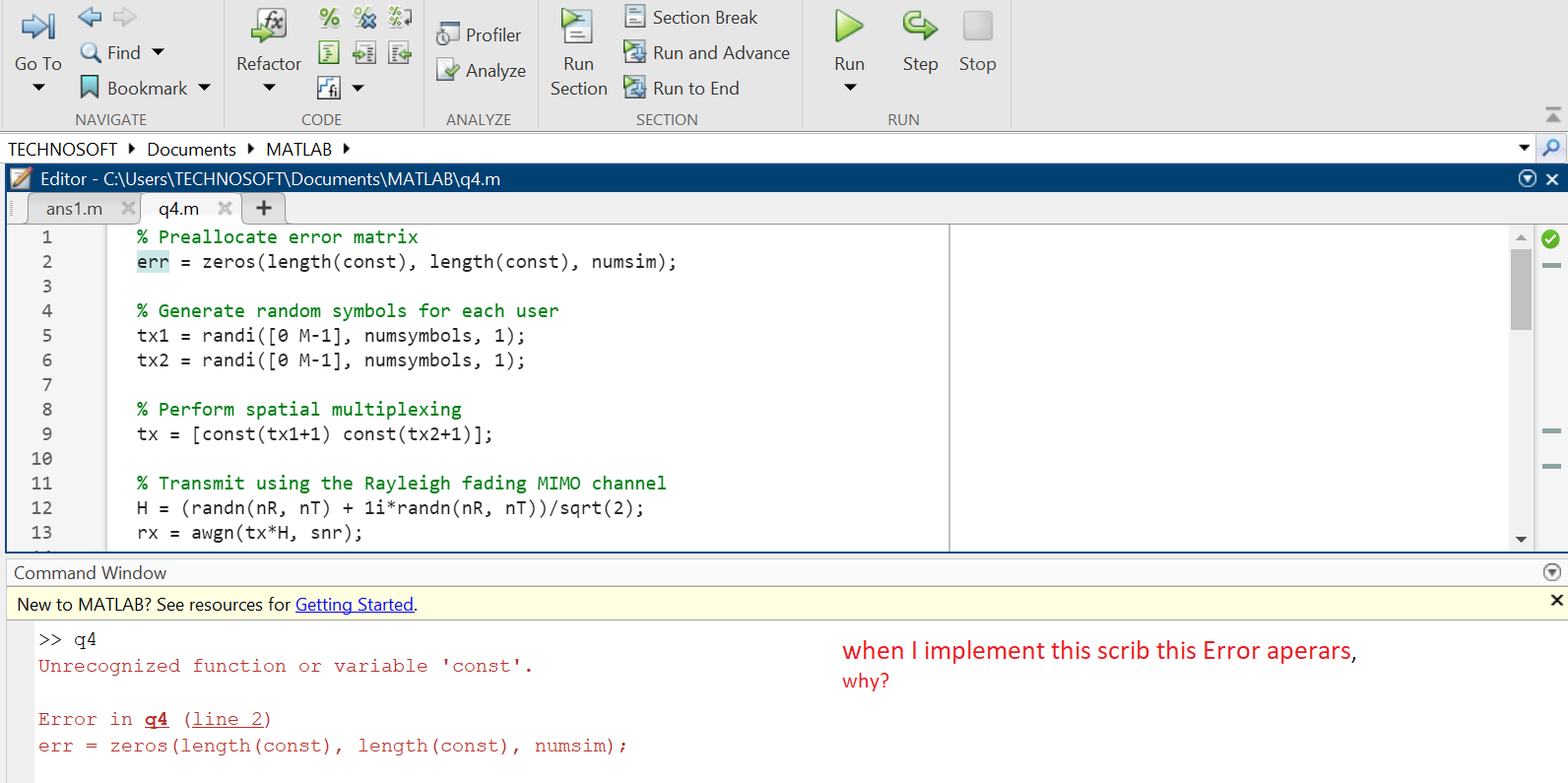The image size is (1568, 783).
Task: Open the Refactor dropdown arrow
Action: (x=269, y=88)
